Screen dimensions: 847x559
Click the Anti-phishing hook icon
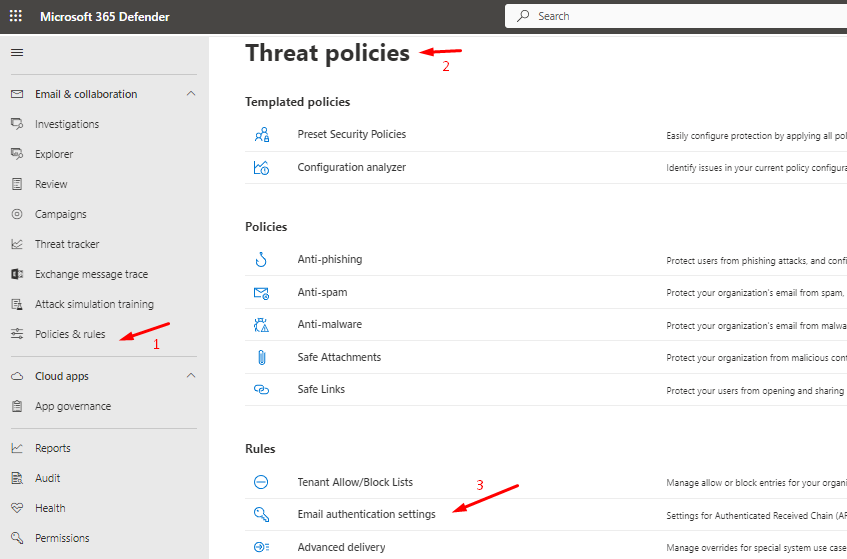[261, 260]
